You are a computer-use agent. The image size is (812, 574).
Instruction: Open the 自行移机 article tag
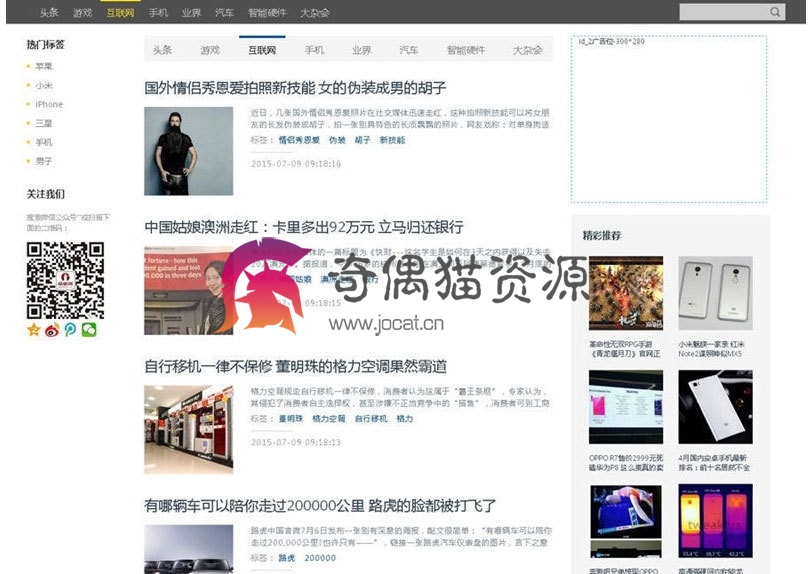click(371, 419)
